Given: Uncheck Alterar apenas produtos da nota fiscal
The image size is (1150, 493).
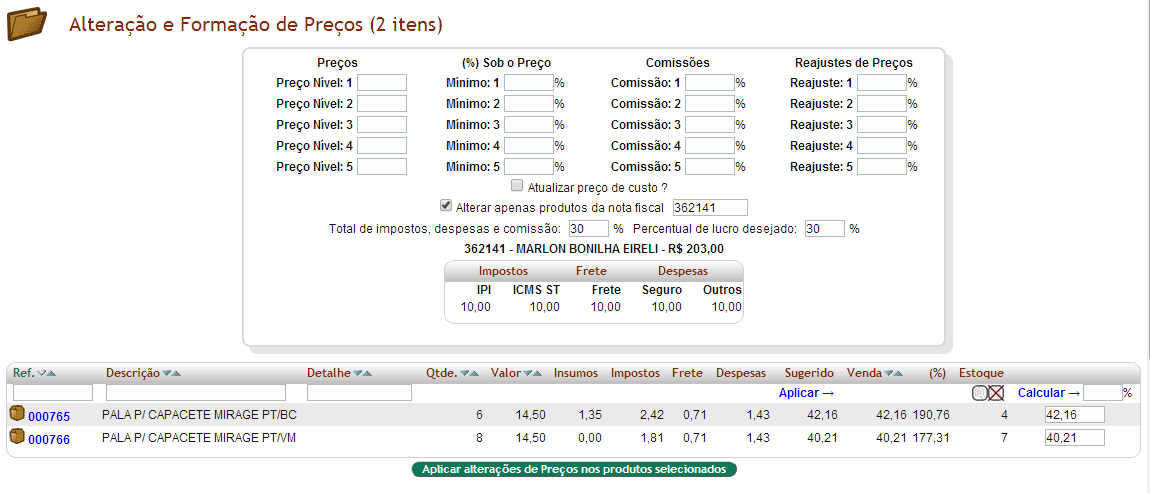Looking at the screenshot, I should point(446,206).
